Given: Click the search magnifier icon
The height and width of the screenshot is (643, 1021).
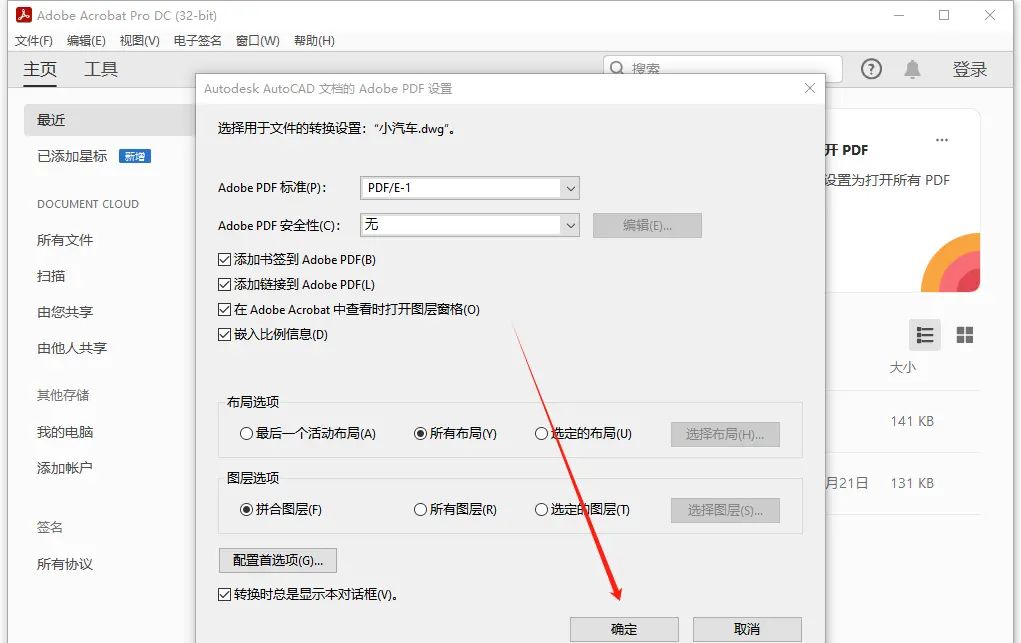Looking at the screenshot, I should (617, 68).
